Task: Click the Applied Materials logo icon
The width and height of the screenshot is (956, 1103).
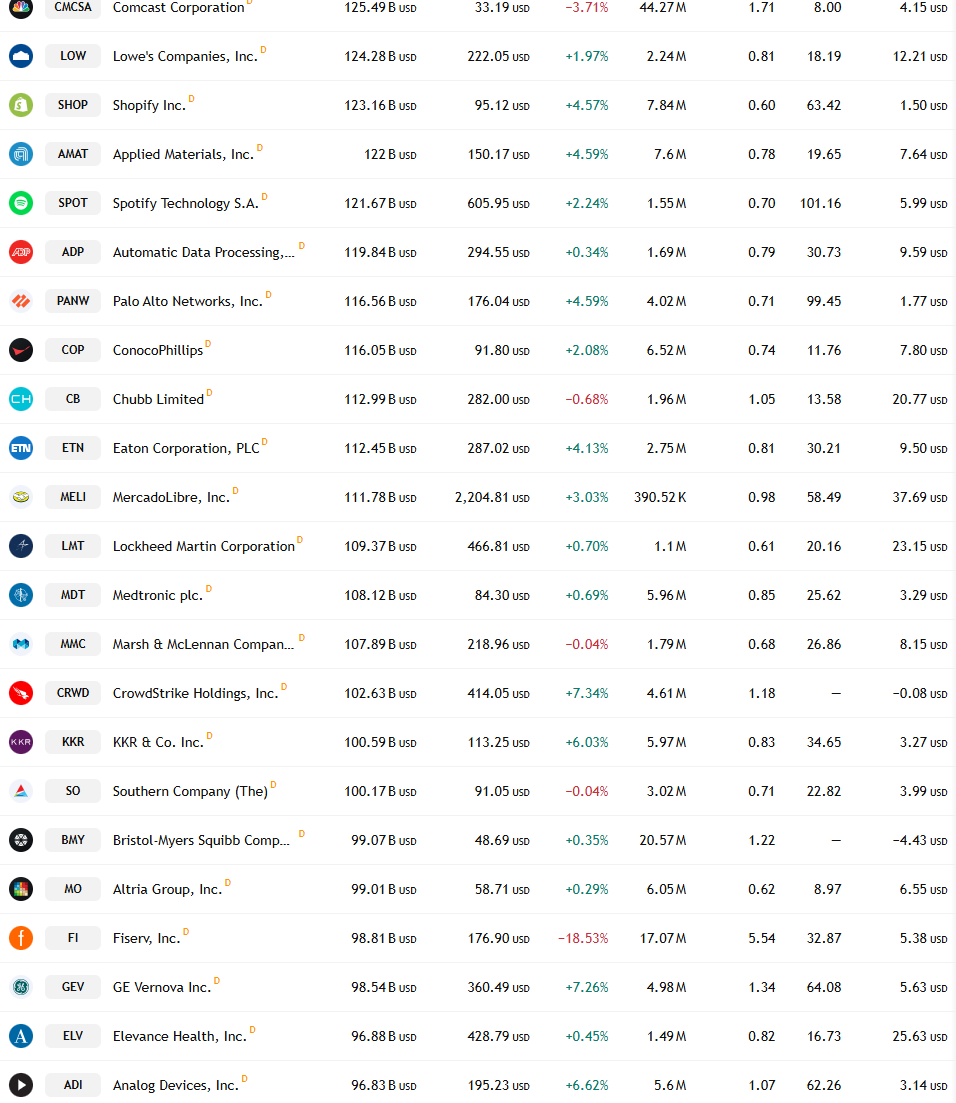Action: pos(21,154)
